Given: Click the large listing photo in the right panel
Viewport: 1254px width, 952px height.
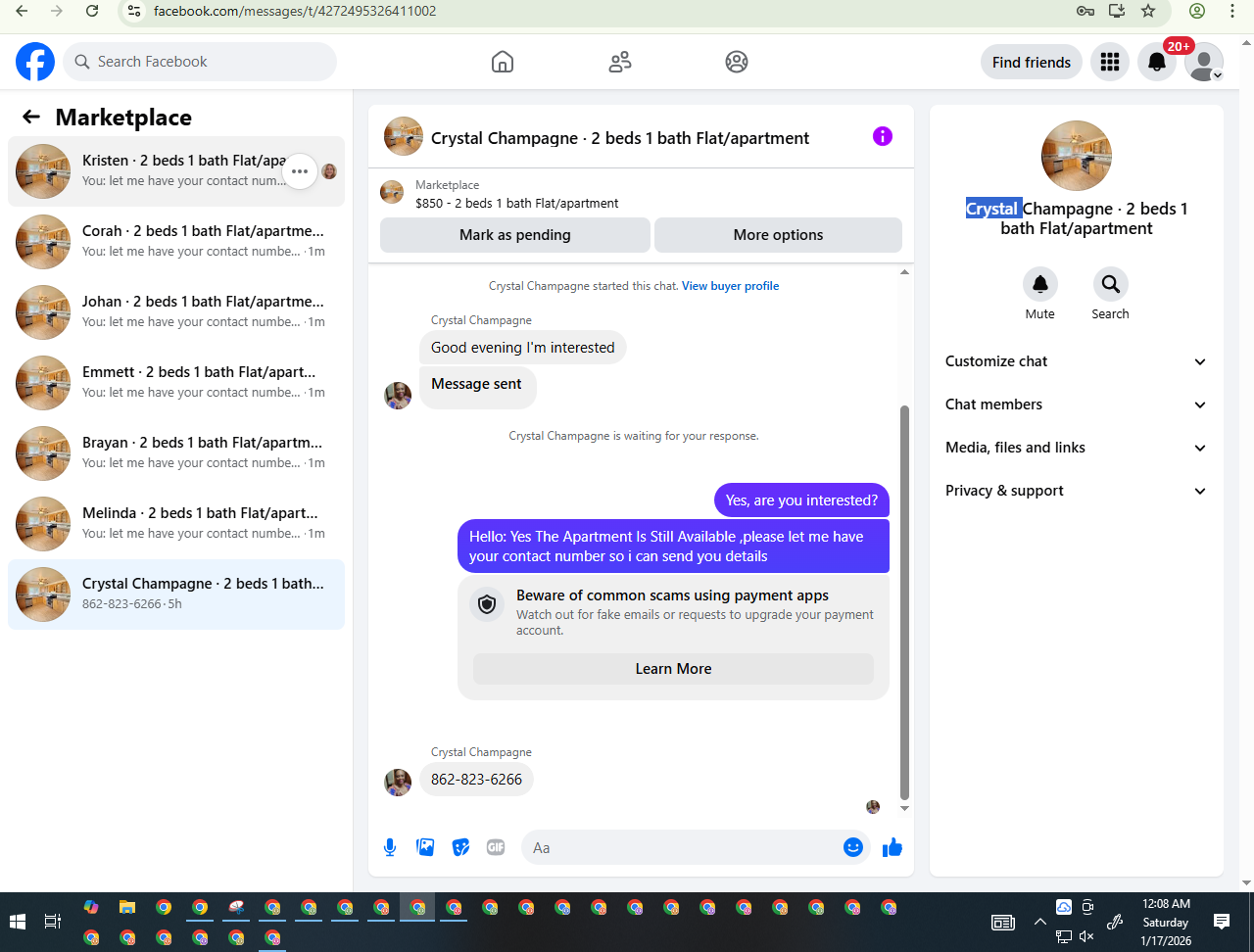Looking at the screenshot, I should tap(1077, 156).
